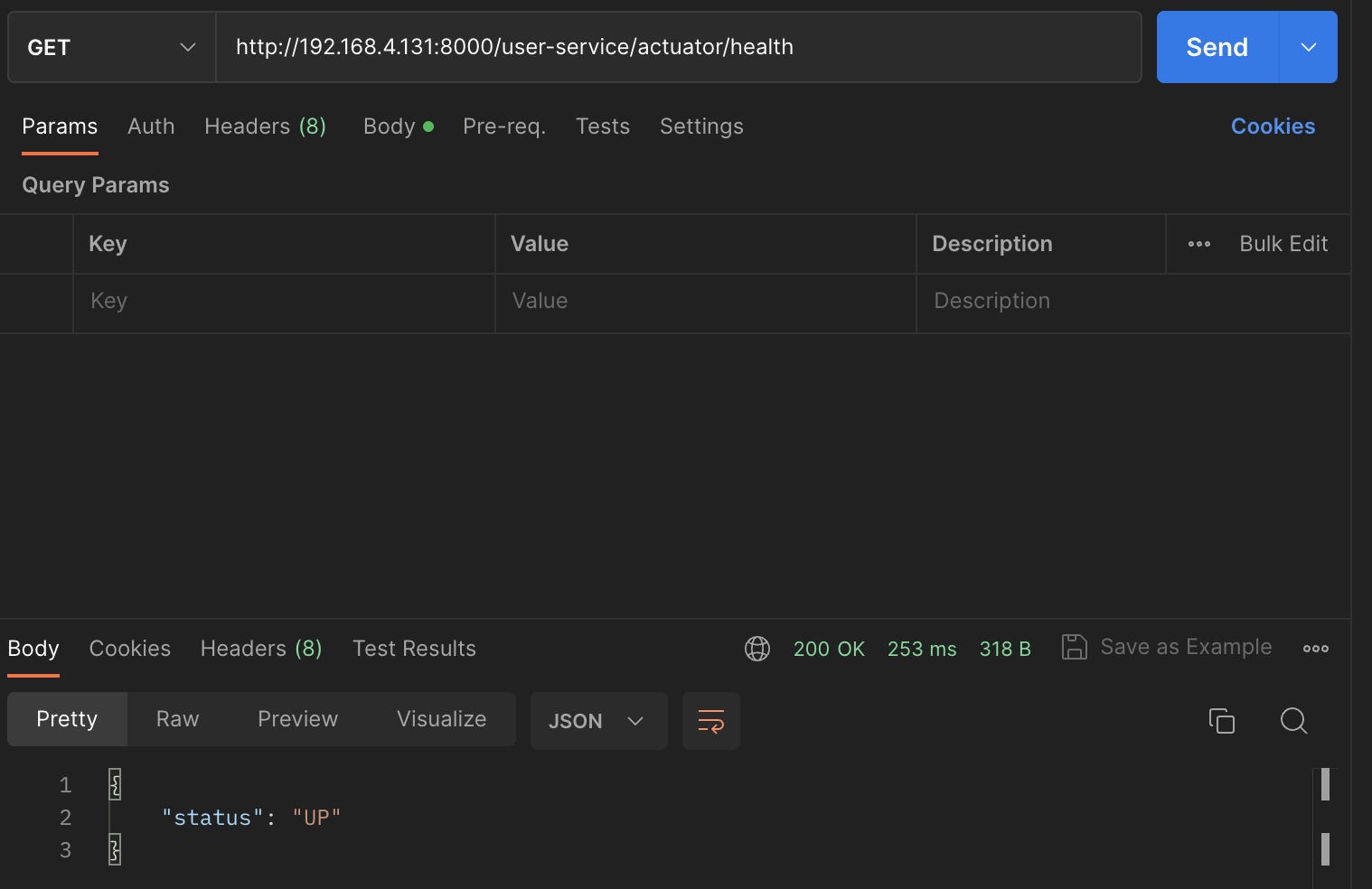Click line number 2 in response

[65, 818]
